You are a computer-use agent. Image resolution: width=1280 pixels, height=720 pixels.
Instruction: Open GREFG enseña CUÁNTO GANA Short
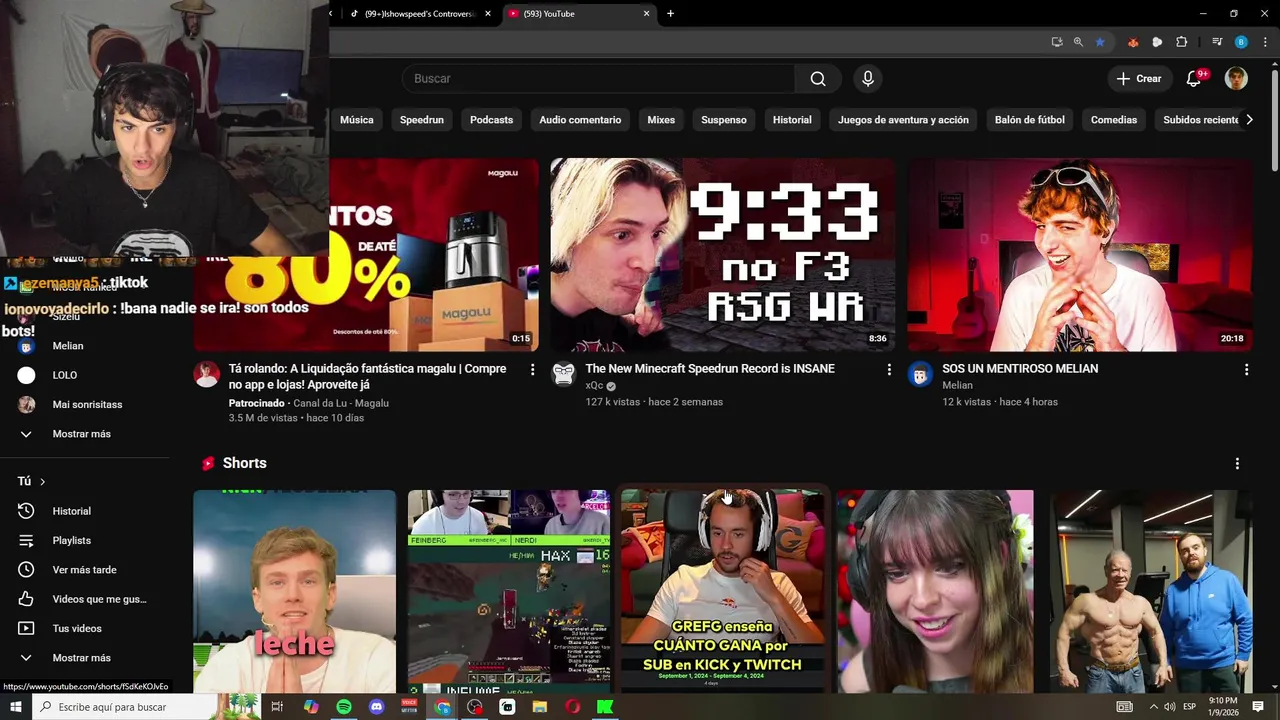pos(723,591)
